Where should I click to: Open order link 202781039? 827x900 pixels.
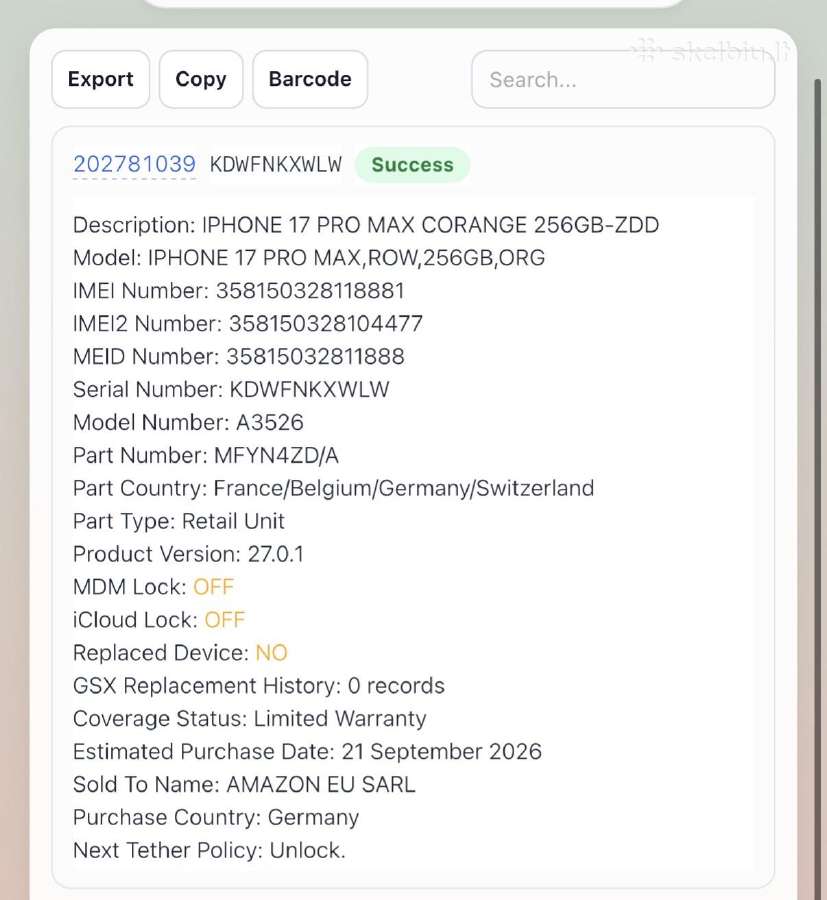click(134, 164)
